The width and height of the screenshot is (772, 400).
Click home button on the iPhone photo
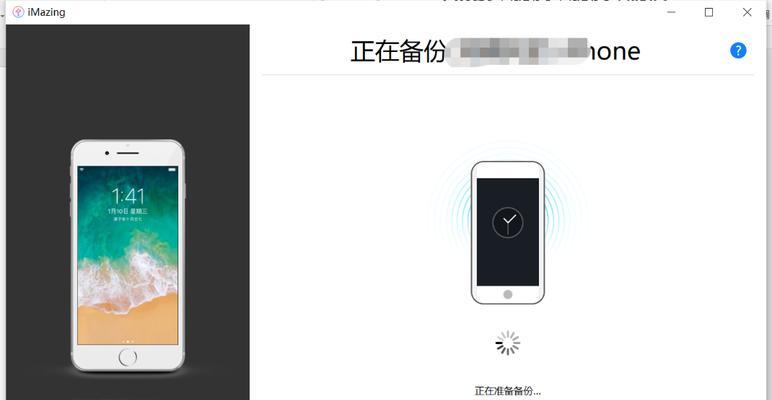pyautogui.click(x=128, y=357)
